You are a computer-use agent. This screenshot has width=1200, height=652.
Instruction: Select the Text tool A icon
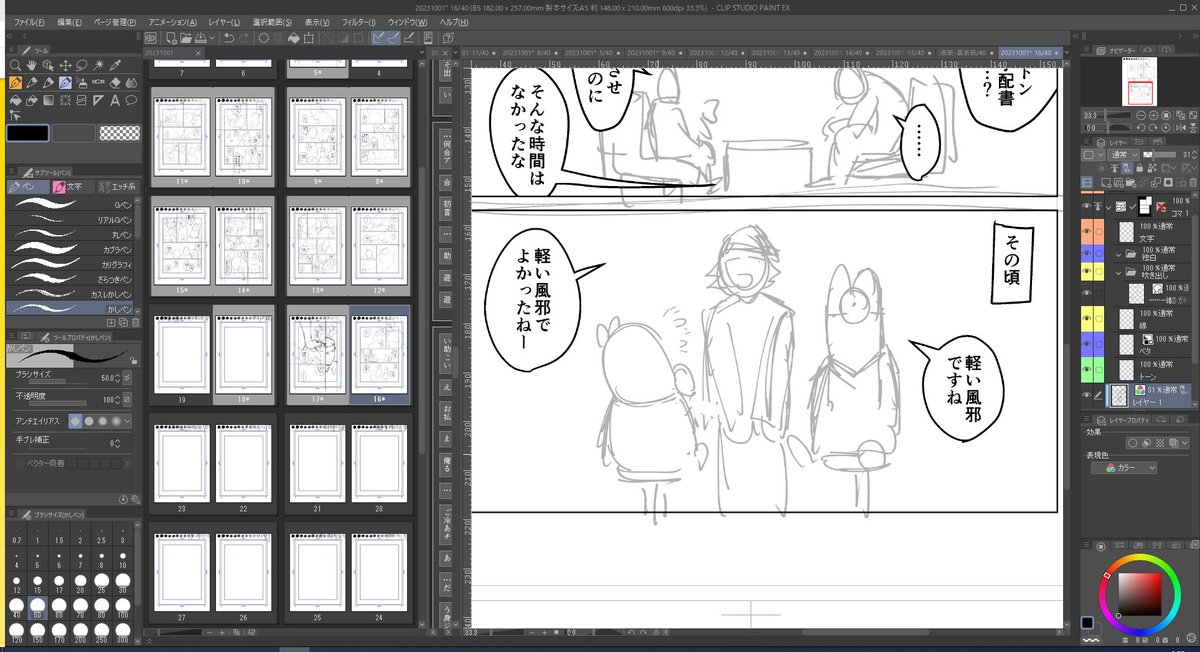click(x=115, y=101)
